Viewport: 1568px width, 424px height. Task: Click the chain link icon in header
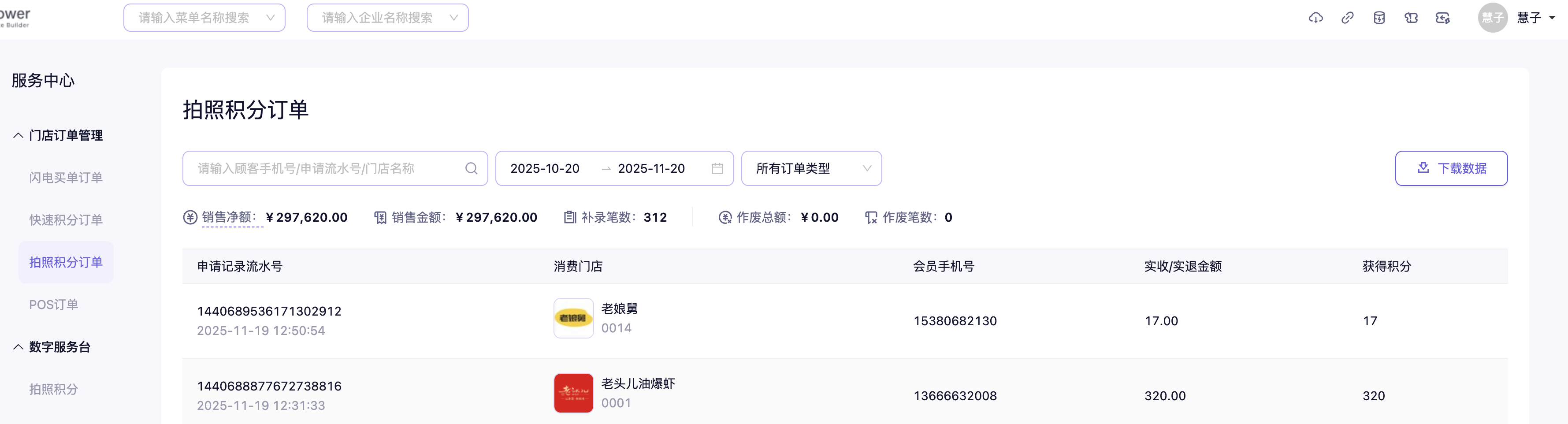pyautogui.click(x=1347, y=18)
